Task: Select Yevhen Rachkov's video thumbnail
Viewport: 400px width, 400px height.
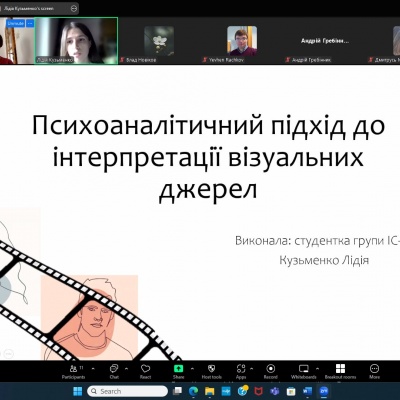Action: click(x=242, y=41)
